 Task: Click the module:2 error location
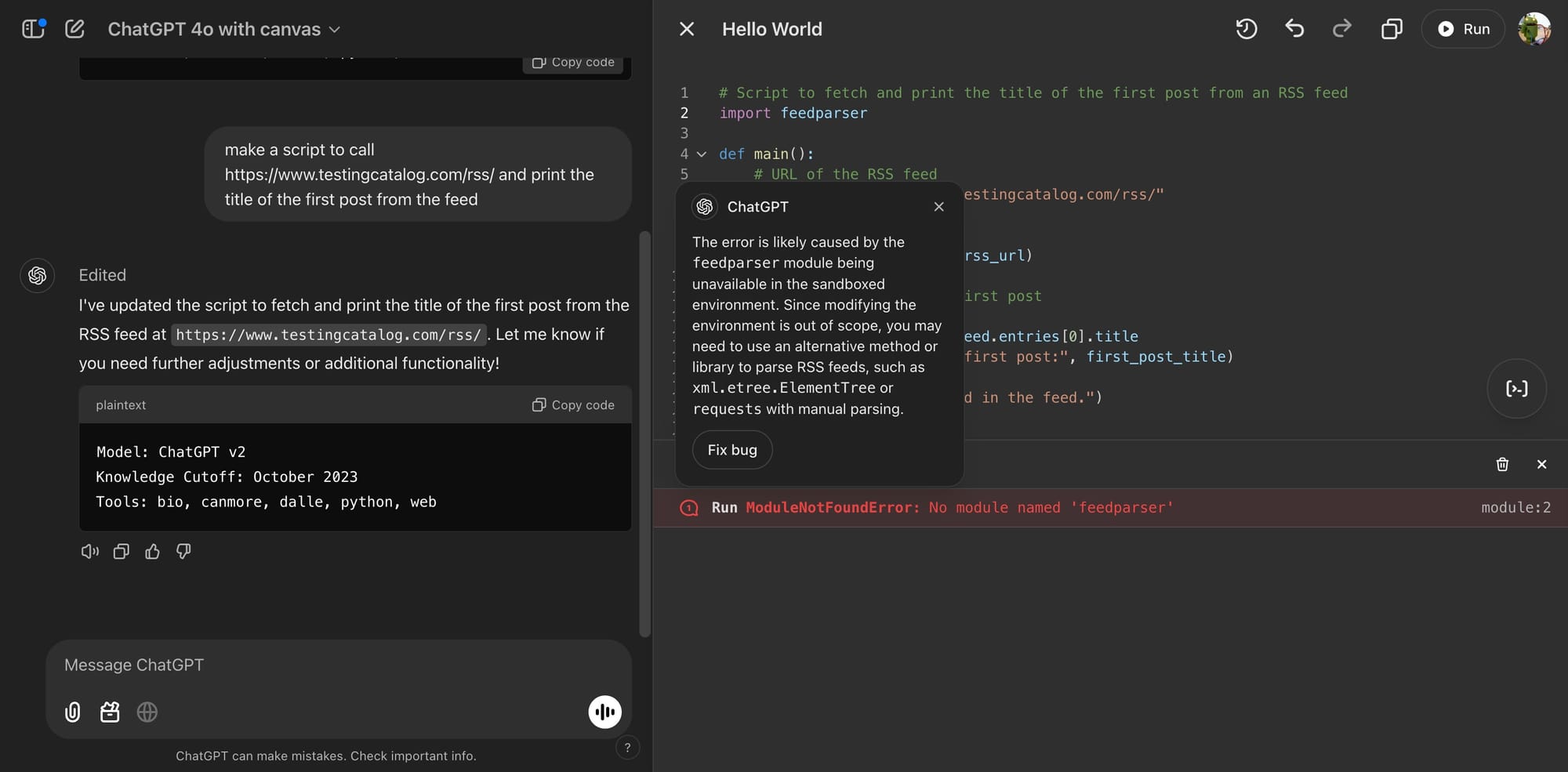pos(1515,508)
